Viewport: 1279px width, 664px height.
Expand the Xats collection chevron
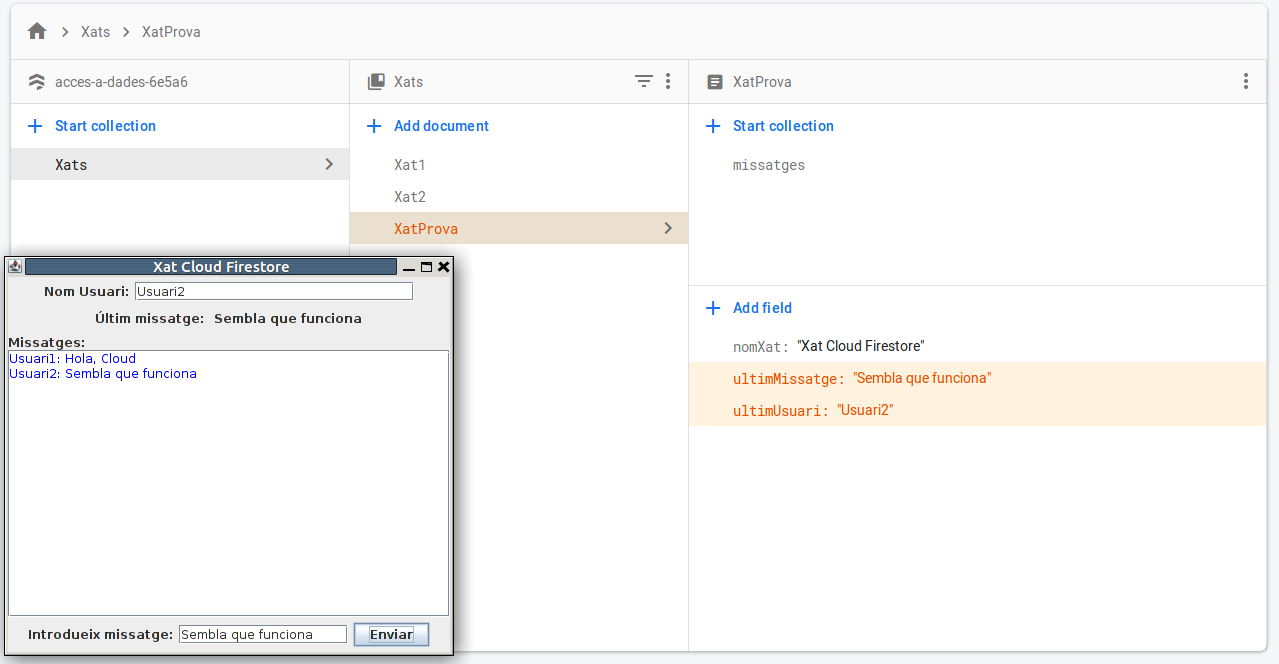[329, 164]
